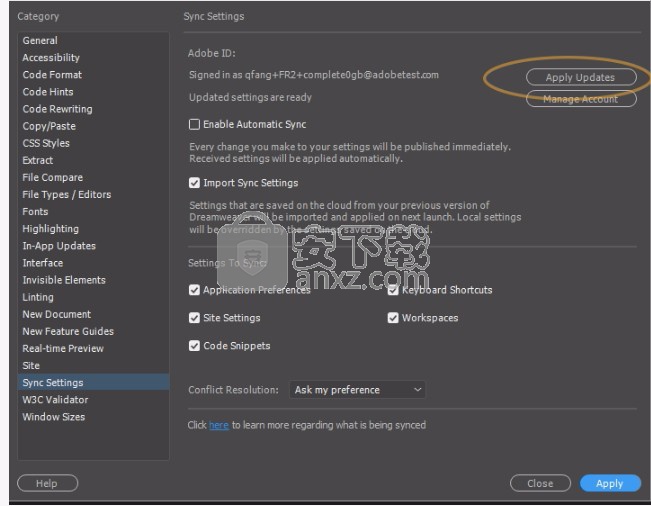This screenshot has height=506, width=651.
Task: Select the highlighted Sync Settings category
Action: (x=93, y=382)
